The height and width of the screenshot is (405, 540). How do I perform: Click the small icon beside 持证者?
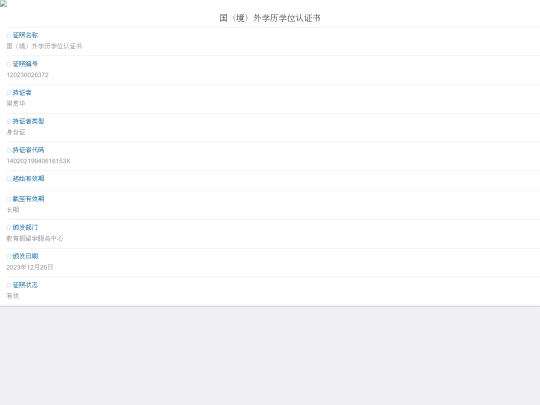click(9, 93)
